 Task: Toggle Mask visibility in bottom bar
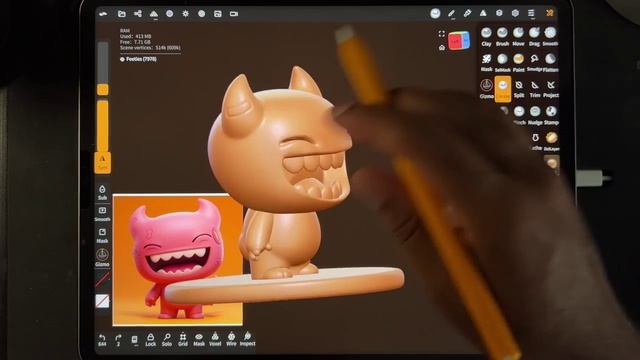199,339
